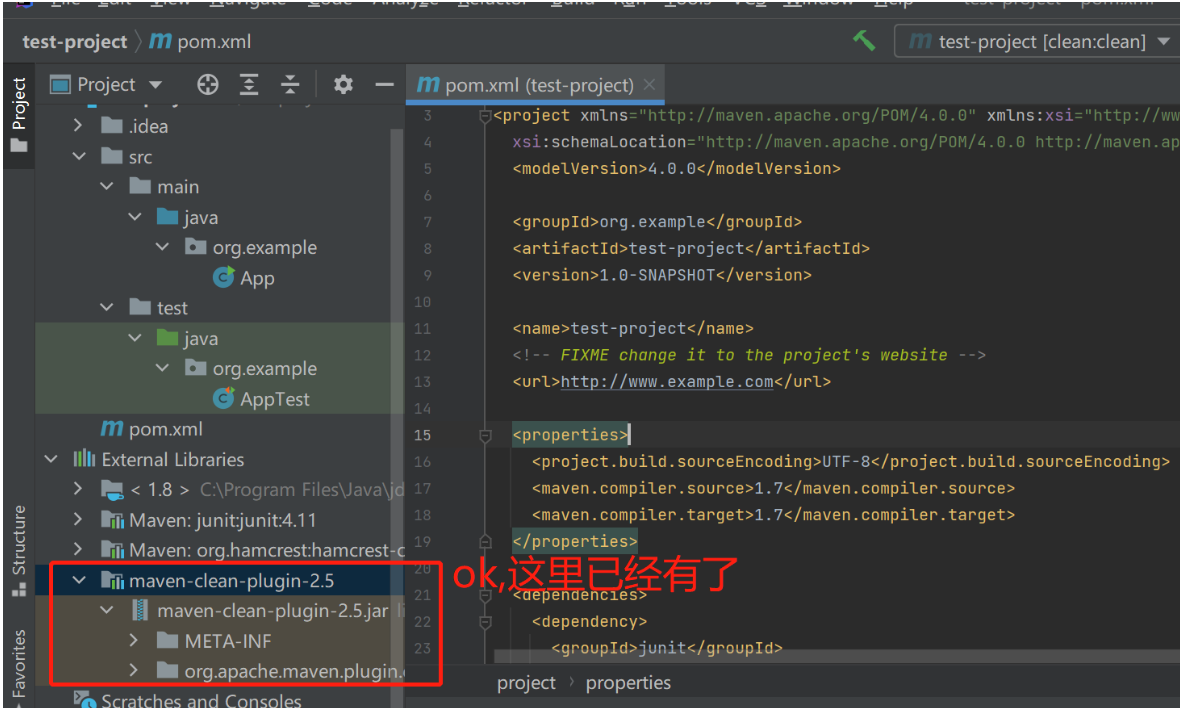Collapse the java folder under main
This screenshot has height=708, width=1180.
[x=135, y=217]
